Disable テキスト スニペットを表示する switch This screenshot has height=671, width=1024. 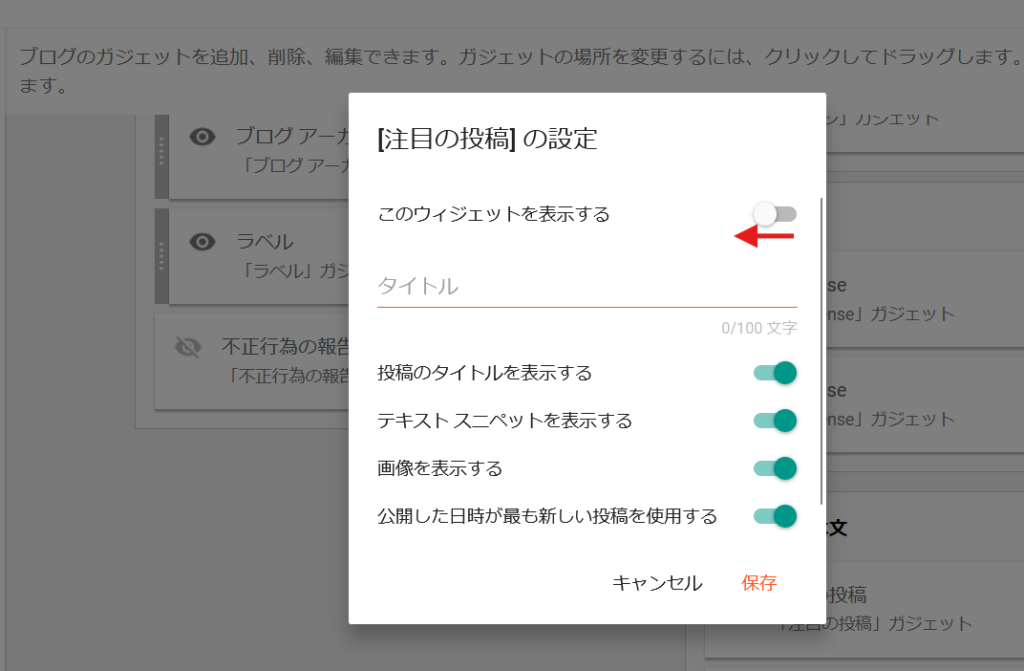pos(775,420)
